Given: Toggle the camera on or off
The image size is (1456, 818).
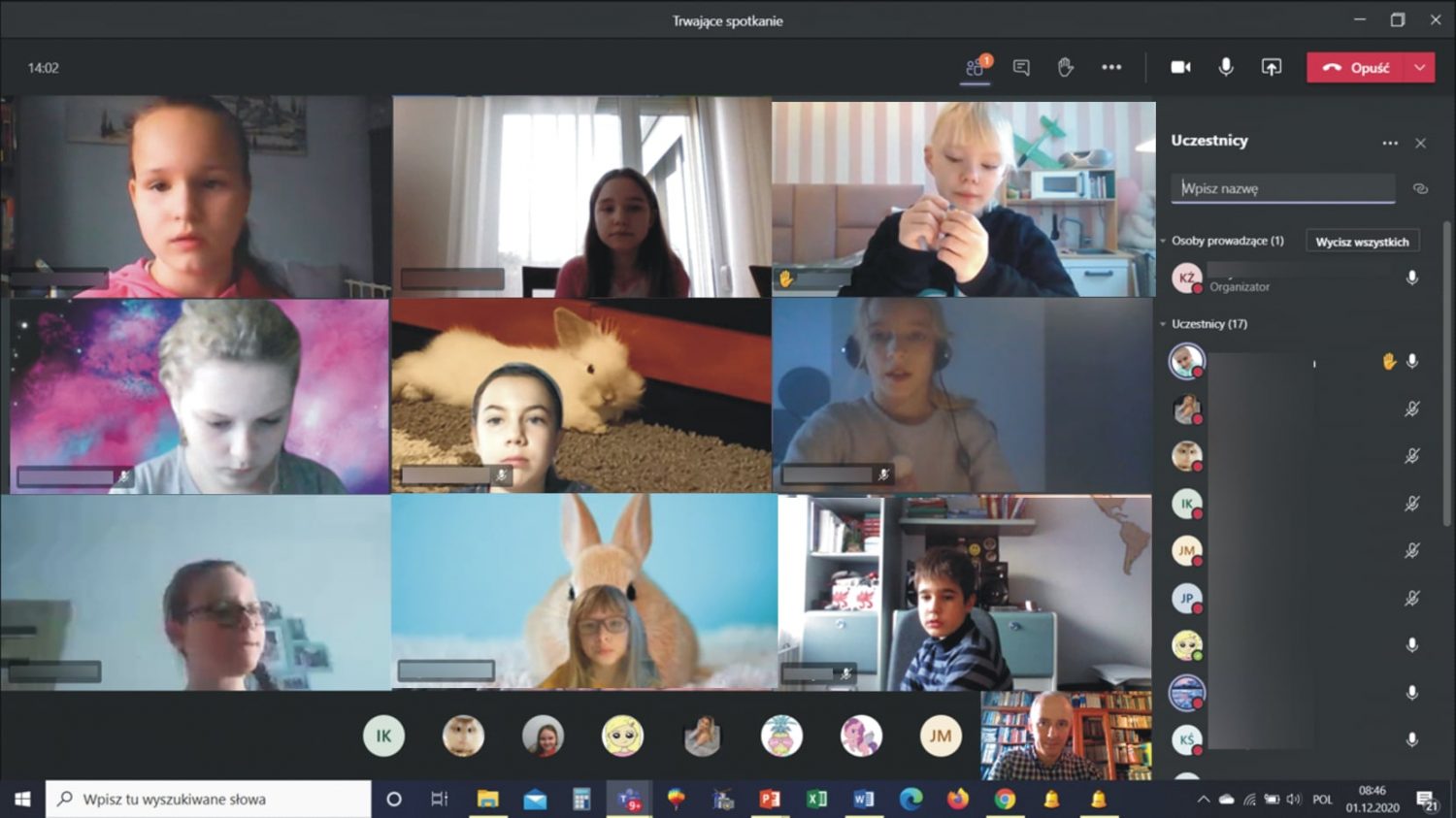Looking at the screenshot, I should pyautogui.click(x=1180, y=67).
